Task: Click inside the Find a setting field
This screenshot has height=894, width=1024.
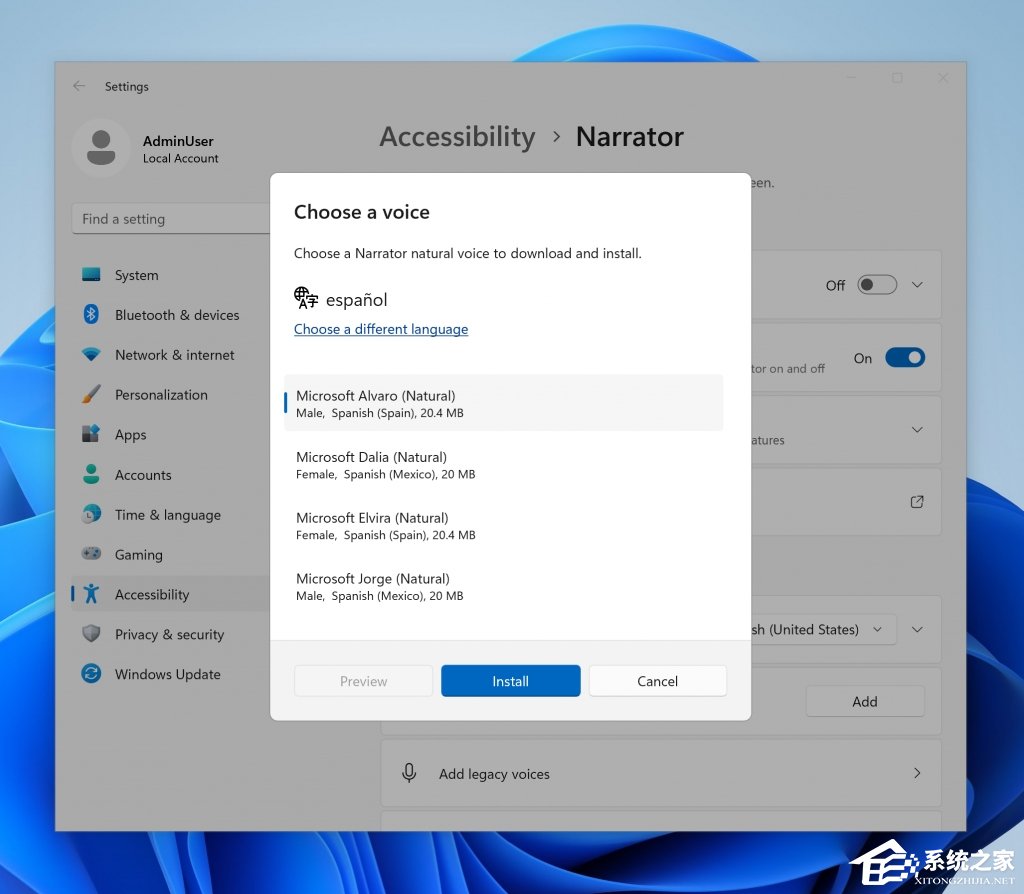Action: [x=170, y=218]
